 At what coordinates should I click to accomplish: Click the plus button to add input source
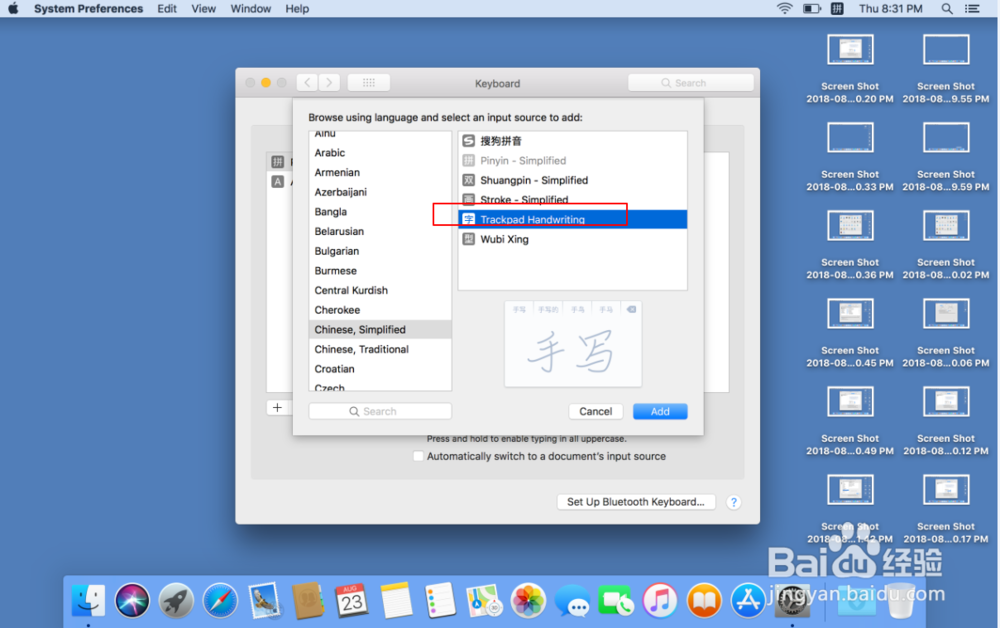click(277, 407)
